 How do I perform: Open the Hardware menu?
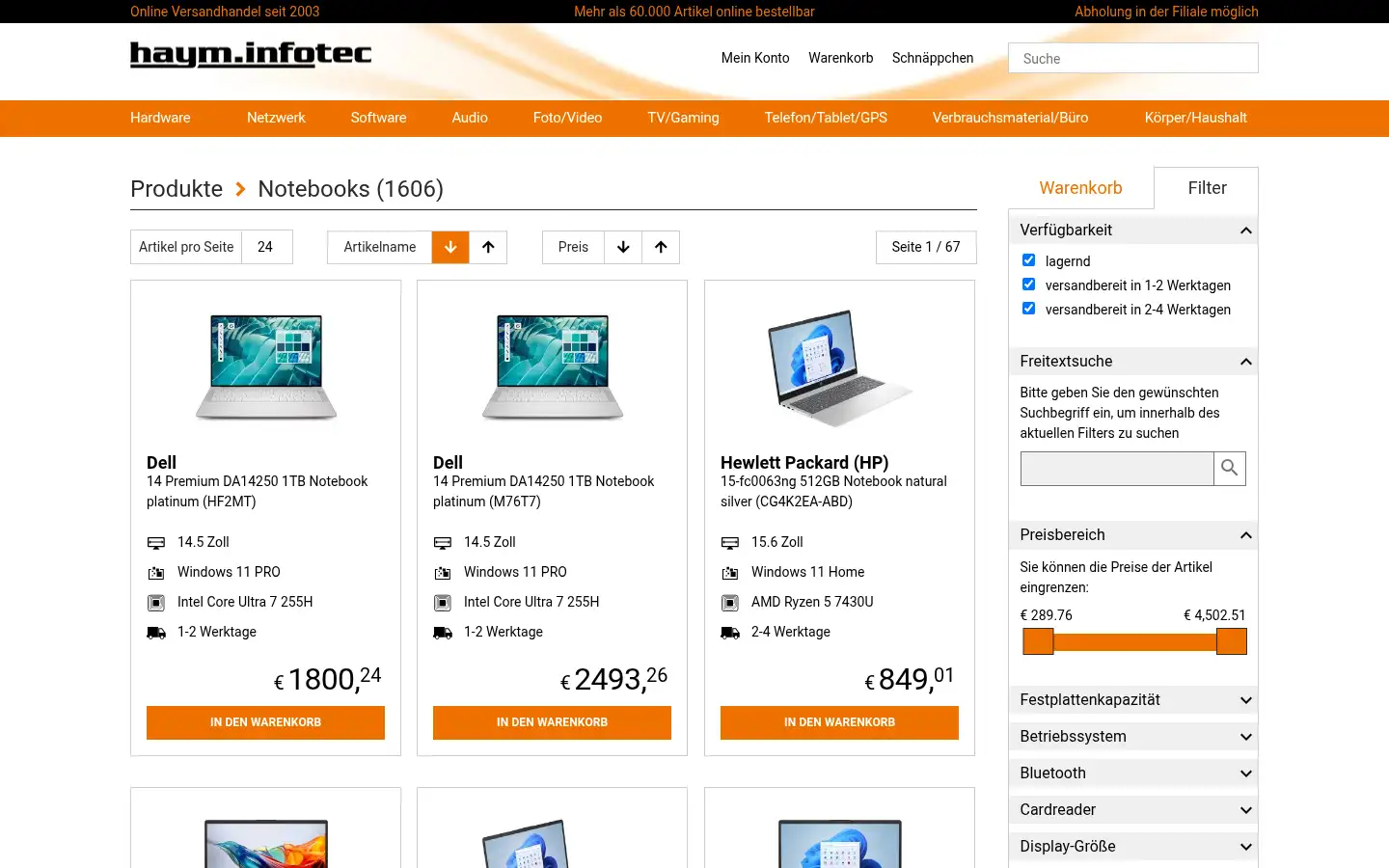tap(160, 118)
